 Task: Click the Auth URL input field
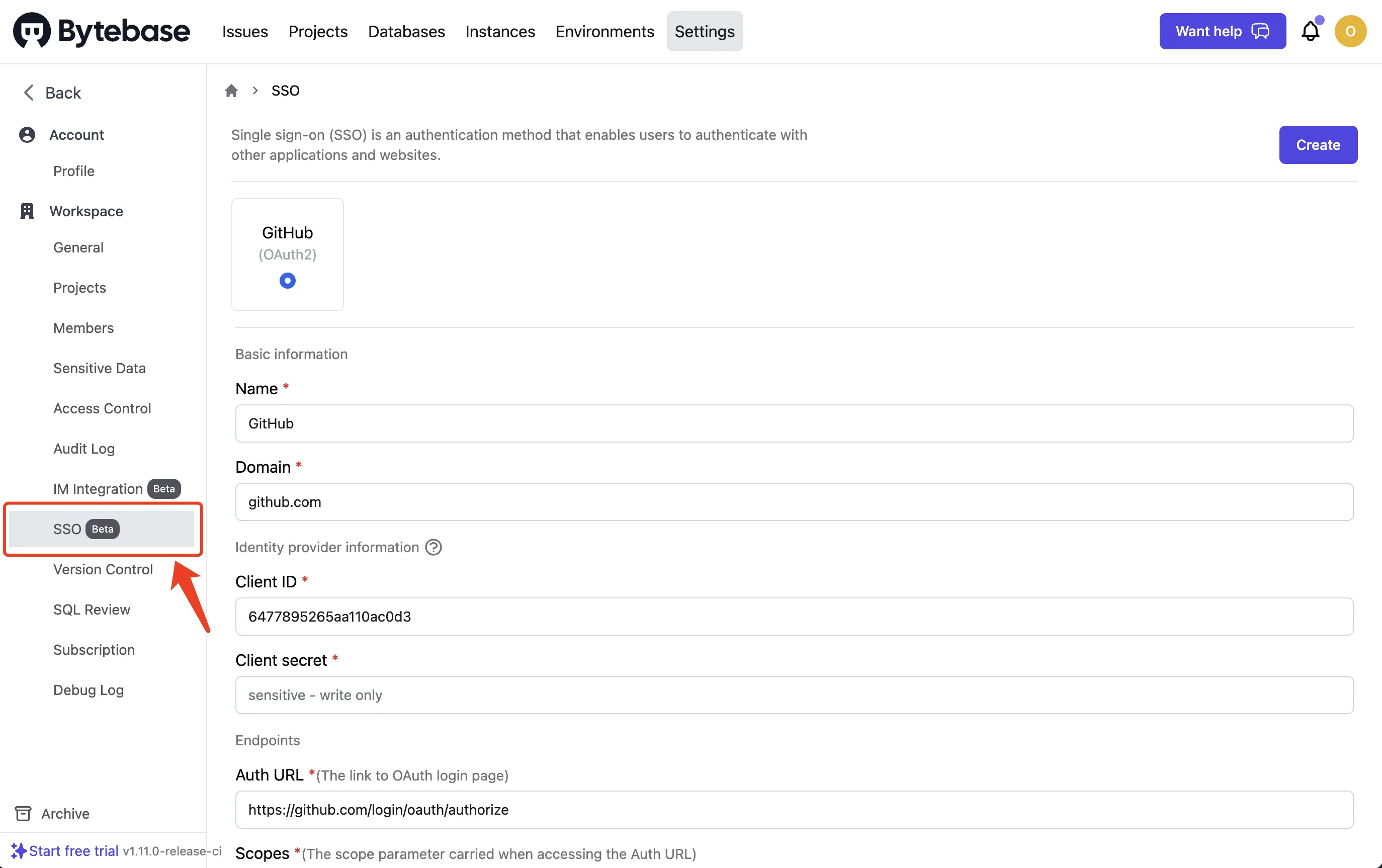pos(794,810)
